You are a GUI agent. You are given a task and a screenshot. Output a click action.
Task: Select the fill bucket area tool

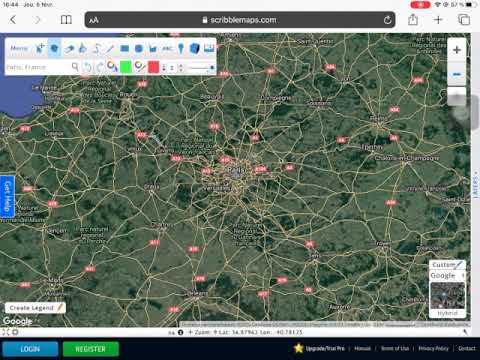coord(153,49)
